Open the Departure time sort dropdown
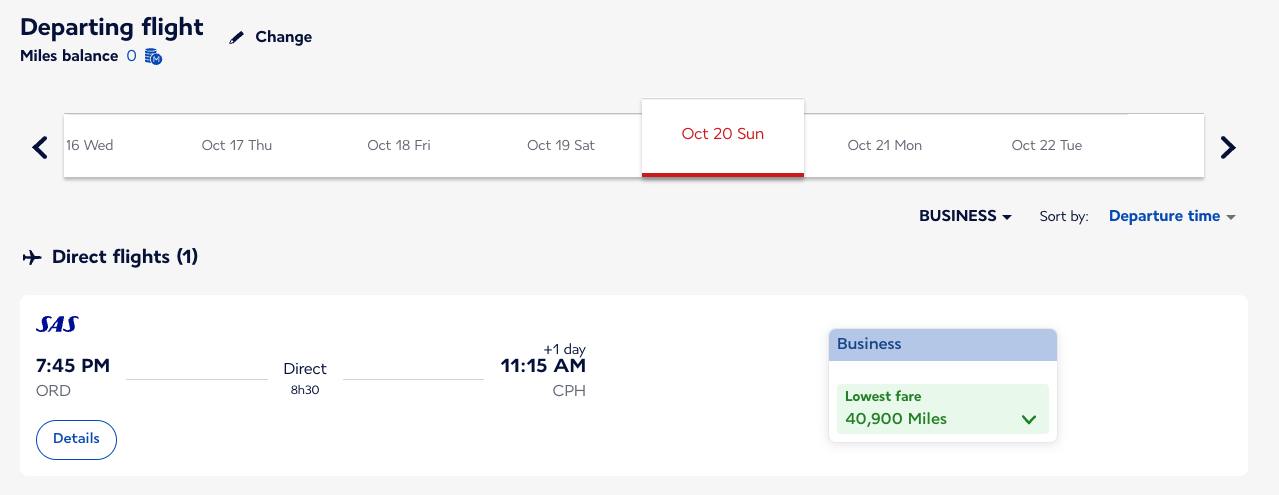Image resolution: width=1279 pixels, height=495 pixels. pyautogui.click(x=1172, y=216)
